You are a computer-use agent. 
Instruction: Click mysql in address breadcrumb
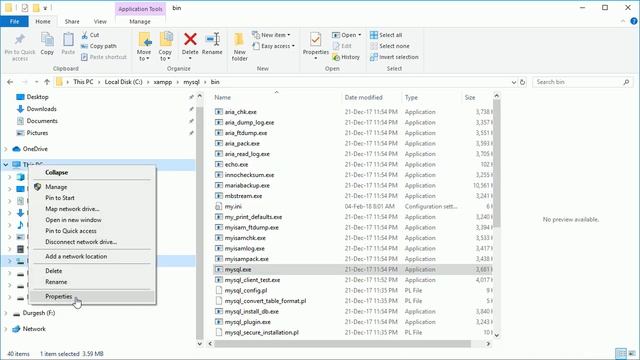click(x=191, y=82)
